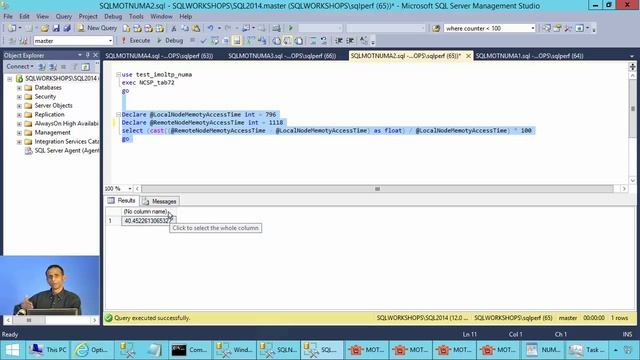
Task: Close the Object Explorer panel
Action: 95,55
